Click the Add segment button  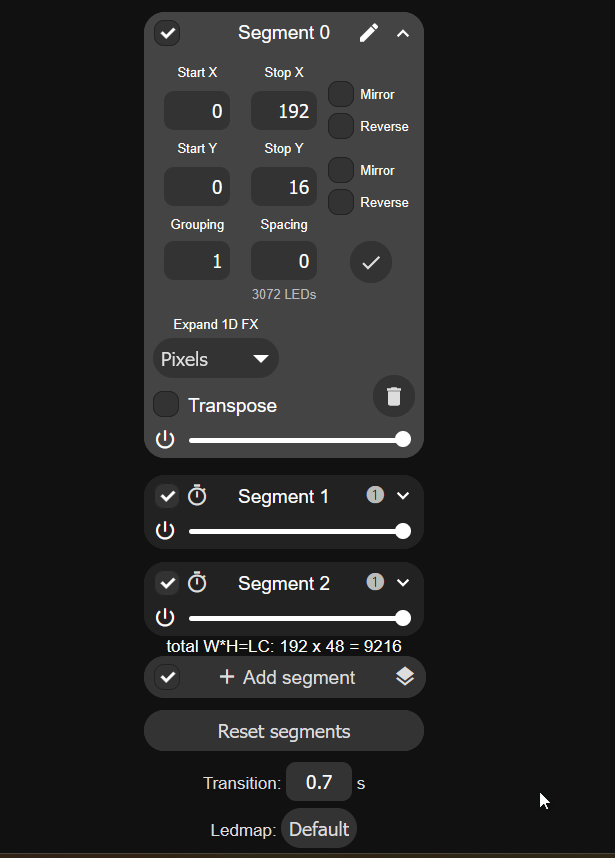coord(287,677)
